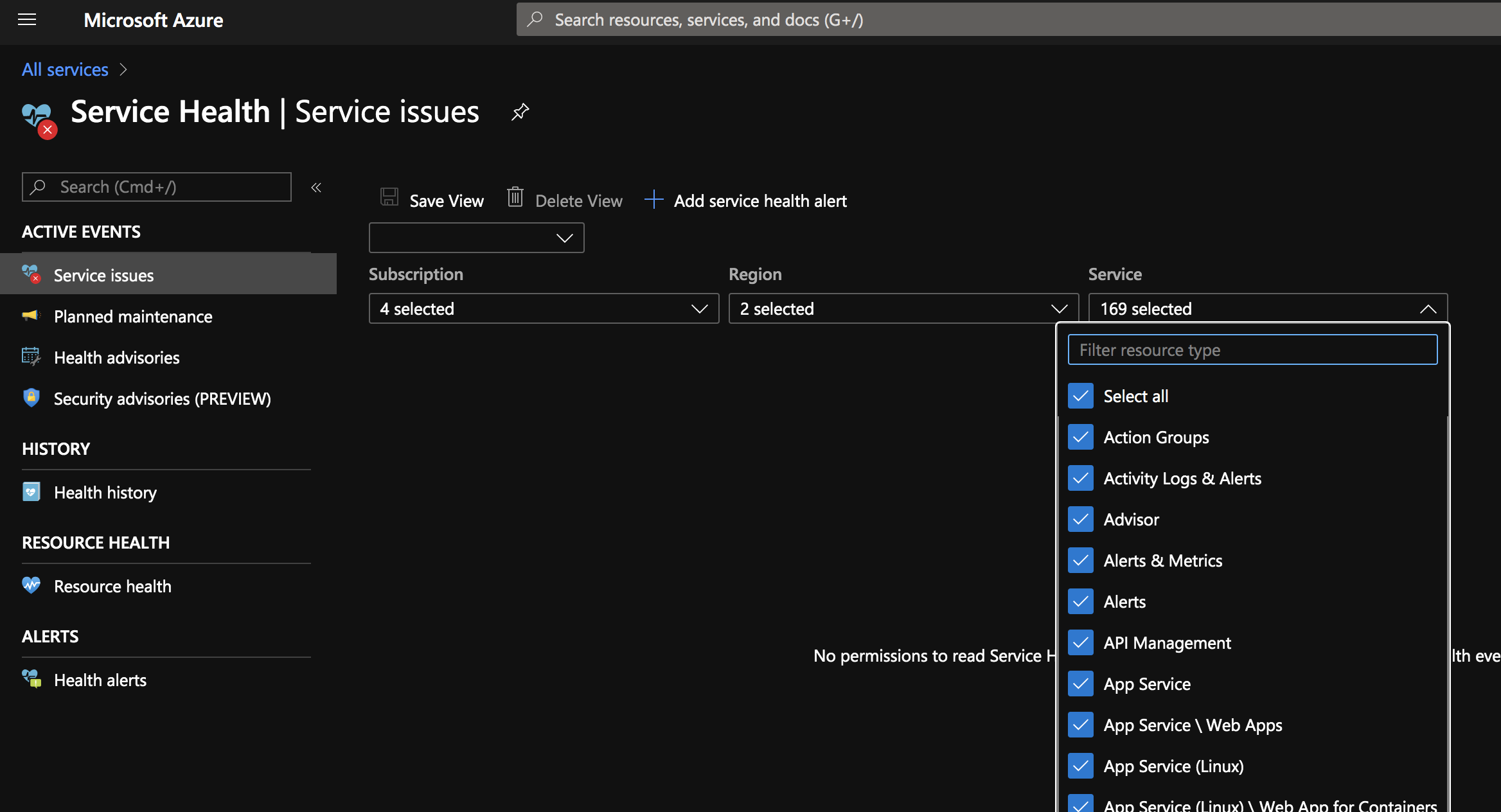Click the breadcrumb chevron after All services

pos(123,69)
